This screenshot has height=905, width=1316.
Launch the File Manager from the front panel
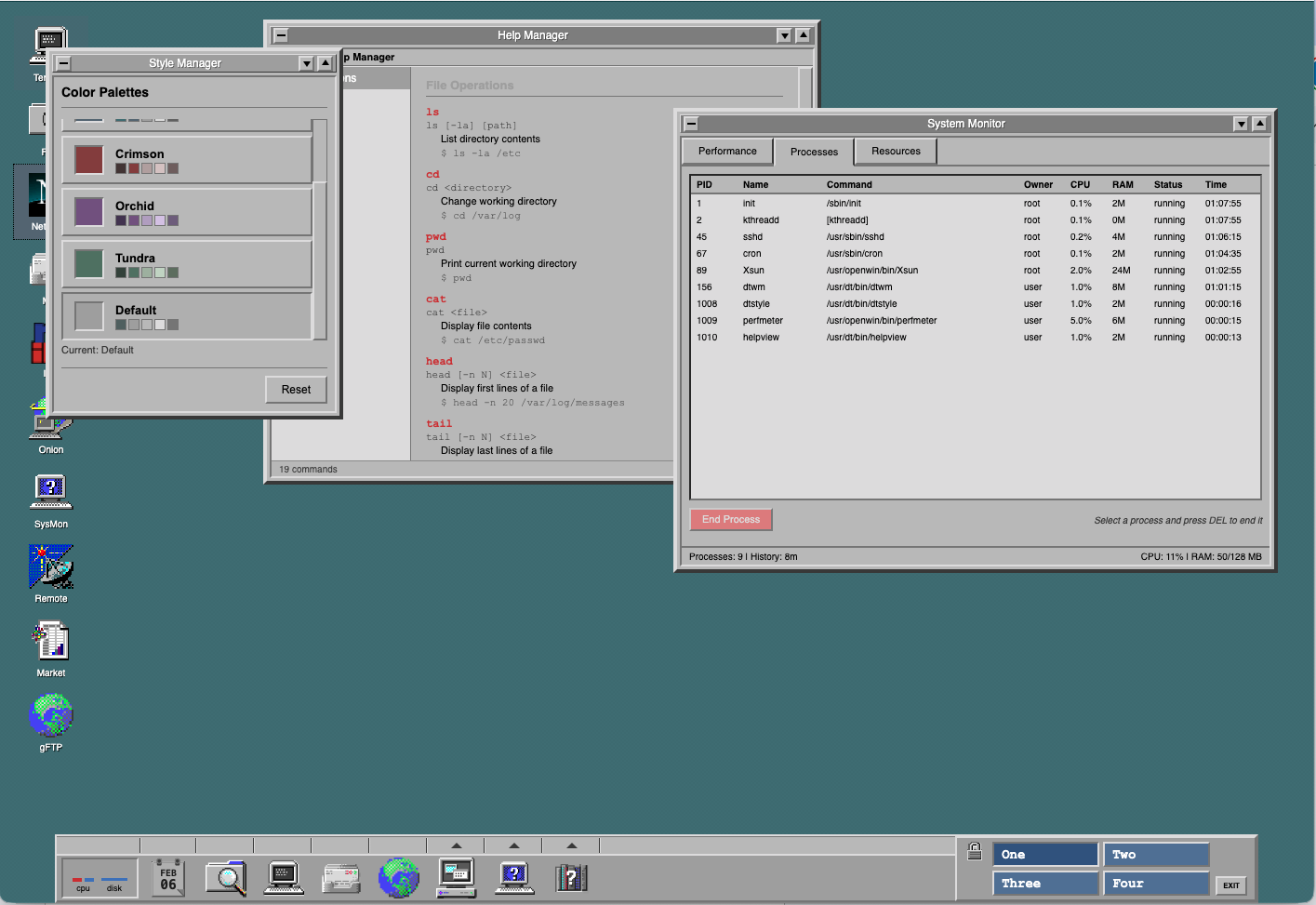click(226, 877)
